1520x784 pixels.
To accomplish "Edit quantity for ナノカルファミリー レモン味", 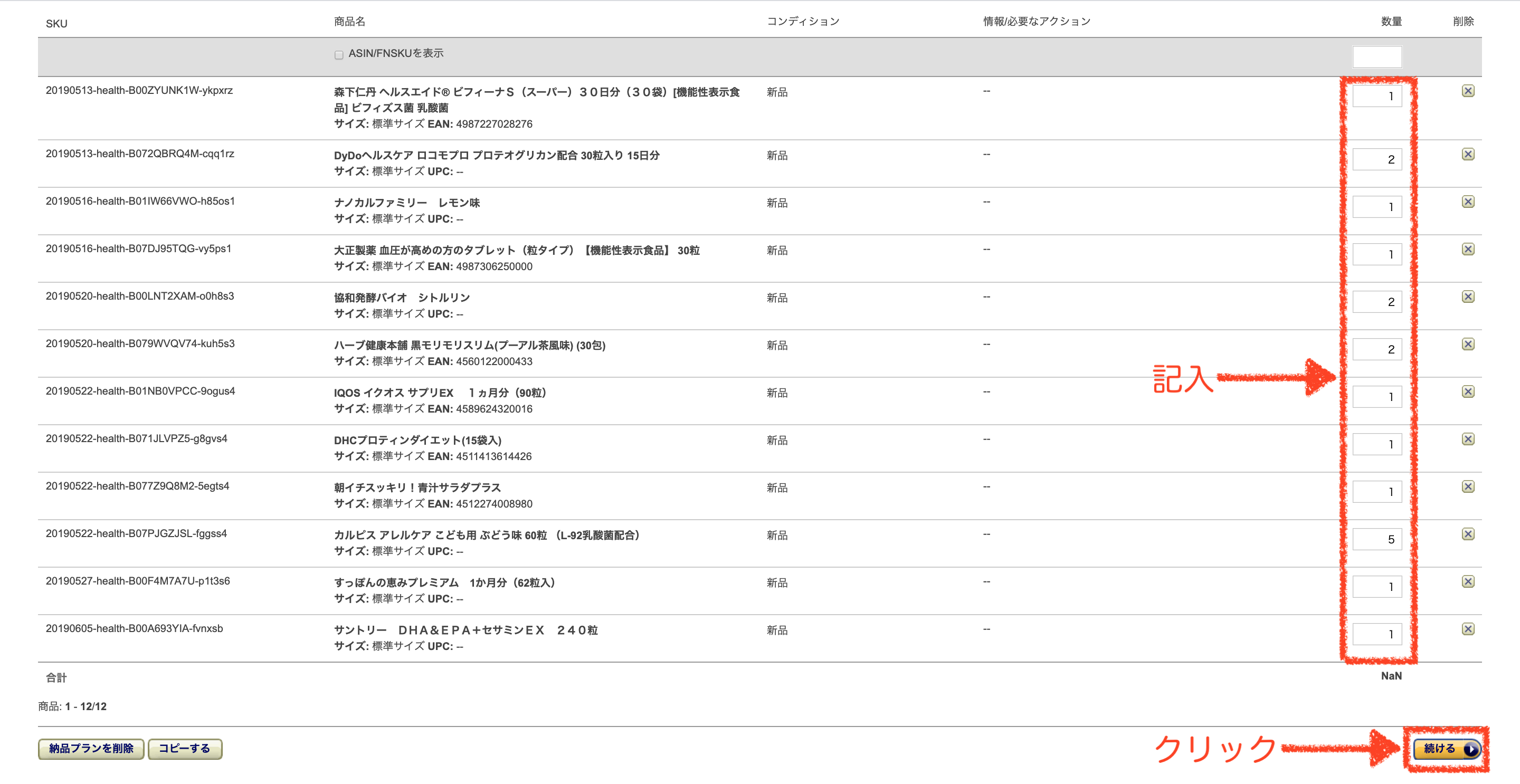I will (x=1376, y=207).
